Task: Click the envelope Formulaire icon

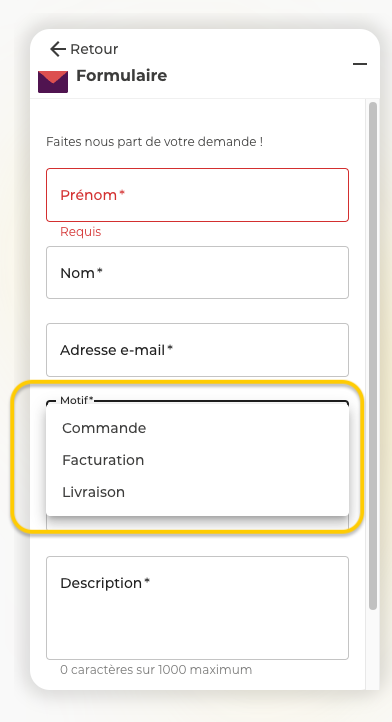Action: tap(53, 82)
